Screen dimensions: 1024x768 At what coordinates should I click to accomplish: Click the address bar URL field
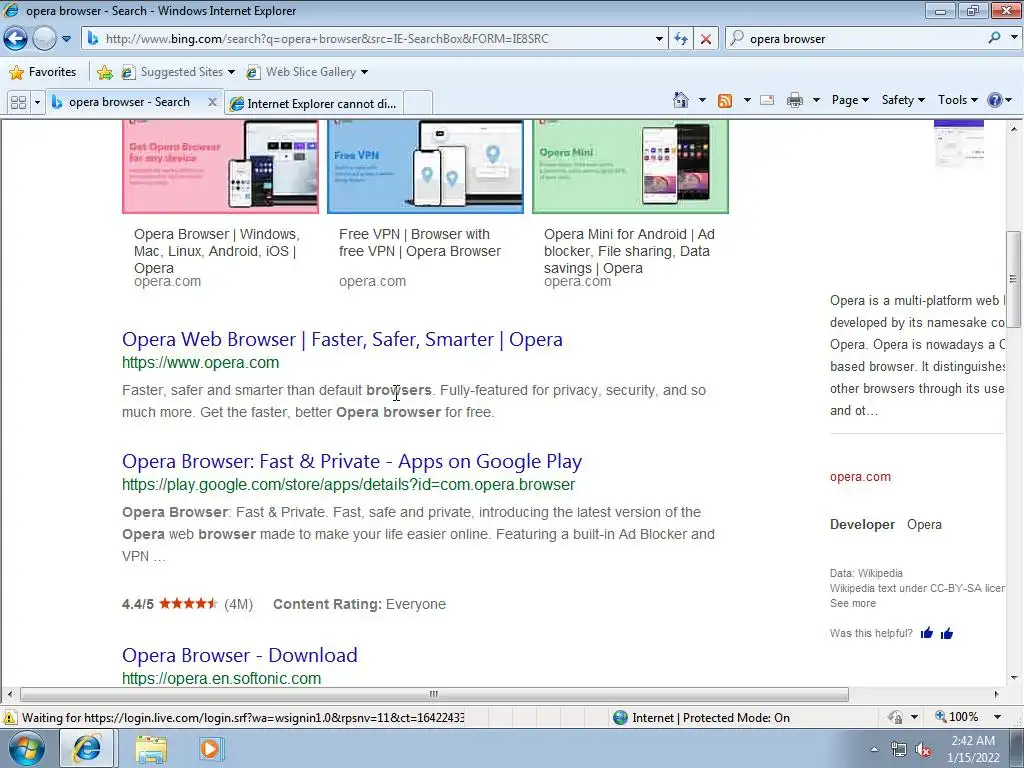click(372, 39)
